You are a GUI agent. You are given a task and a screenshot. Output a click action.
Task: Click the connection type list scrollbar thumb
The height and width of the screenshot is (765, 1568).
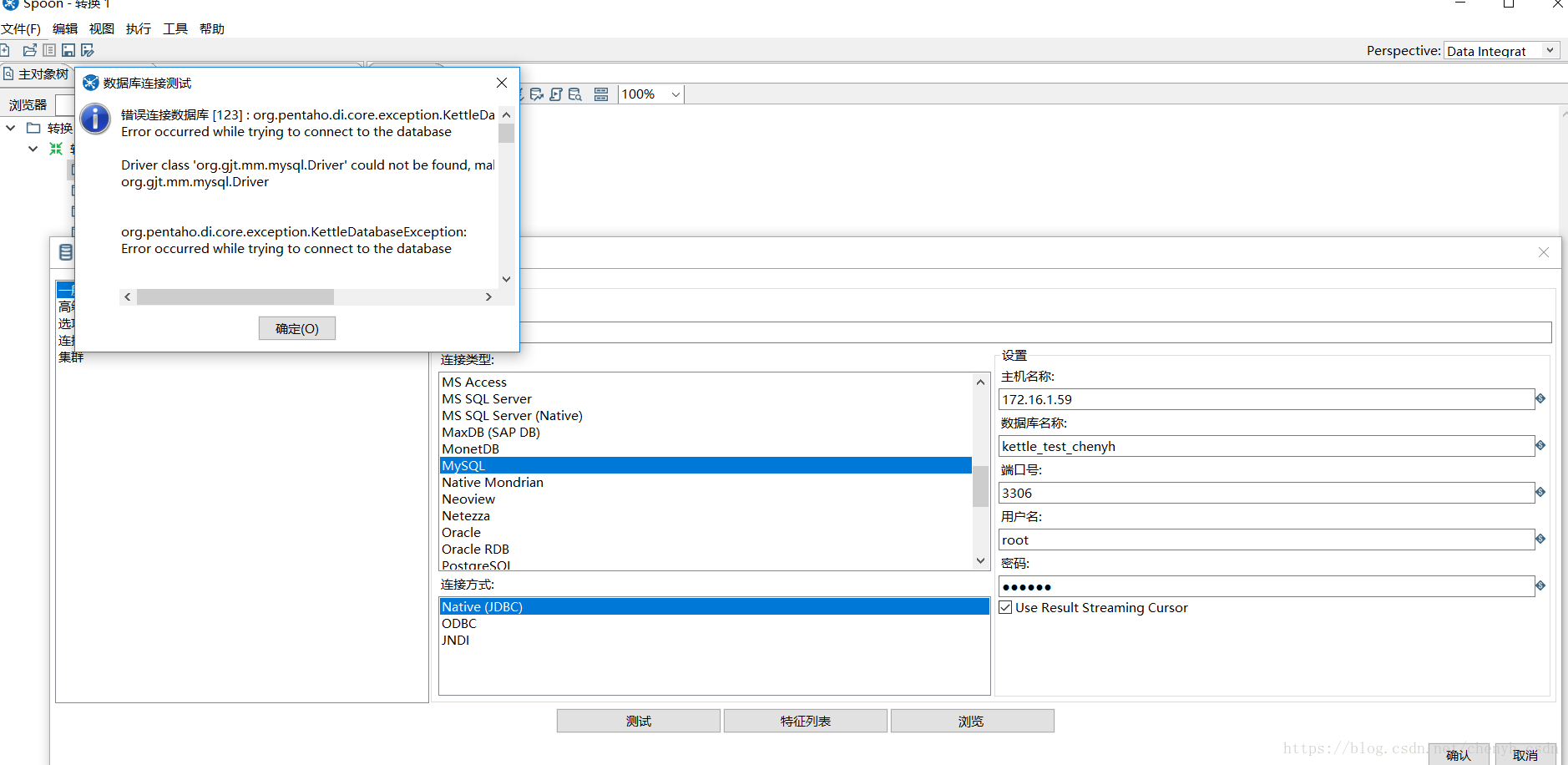[980, 486]
